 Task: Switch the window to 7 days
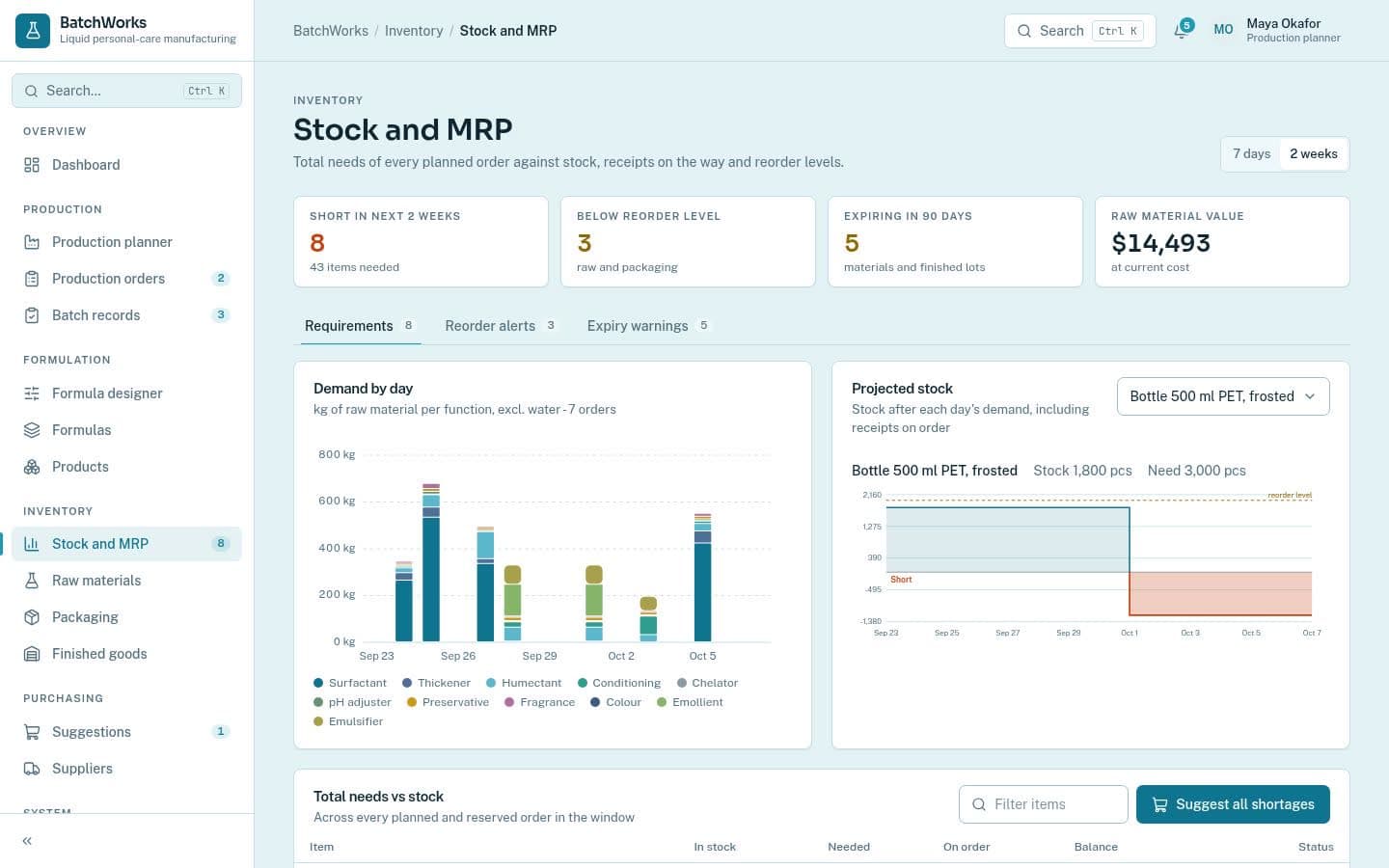click(1251, 154)
